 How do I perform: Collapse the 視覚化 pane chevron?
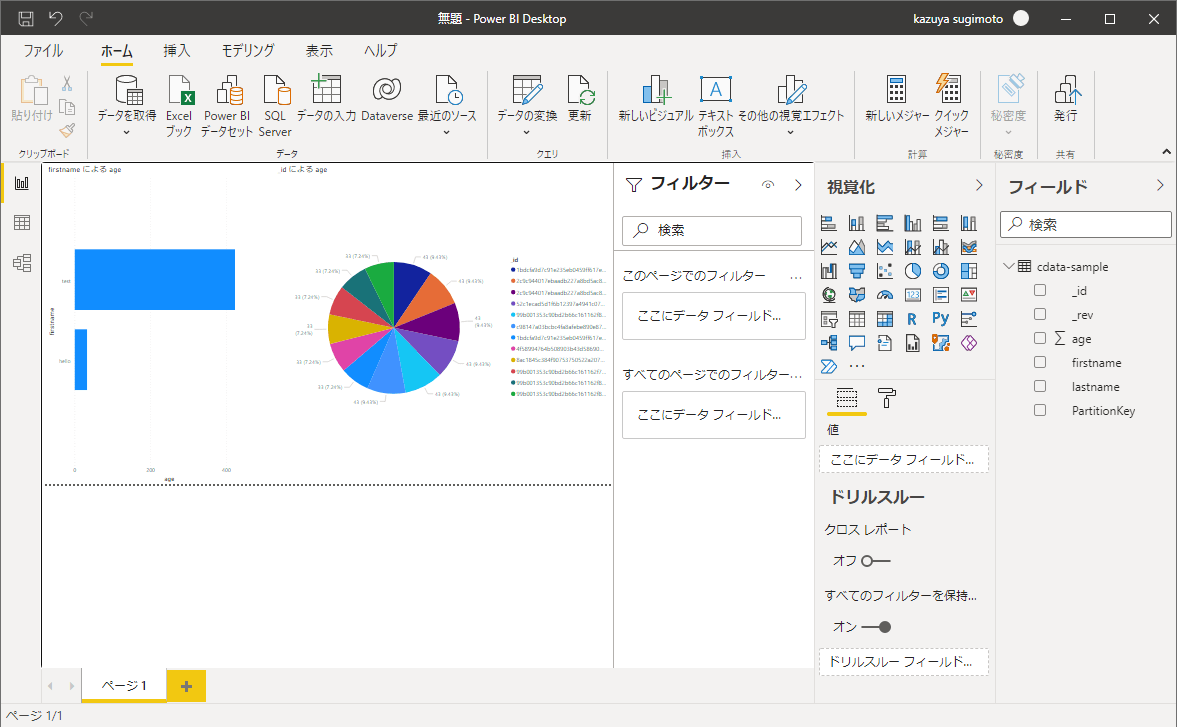pos(979,186)
